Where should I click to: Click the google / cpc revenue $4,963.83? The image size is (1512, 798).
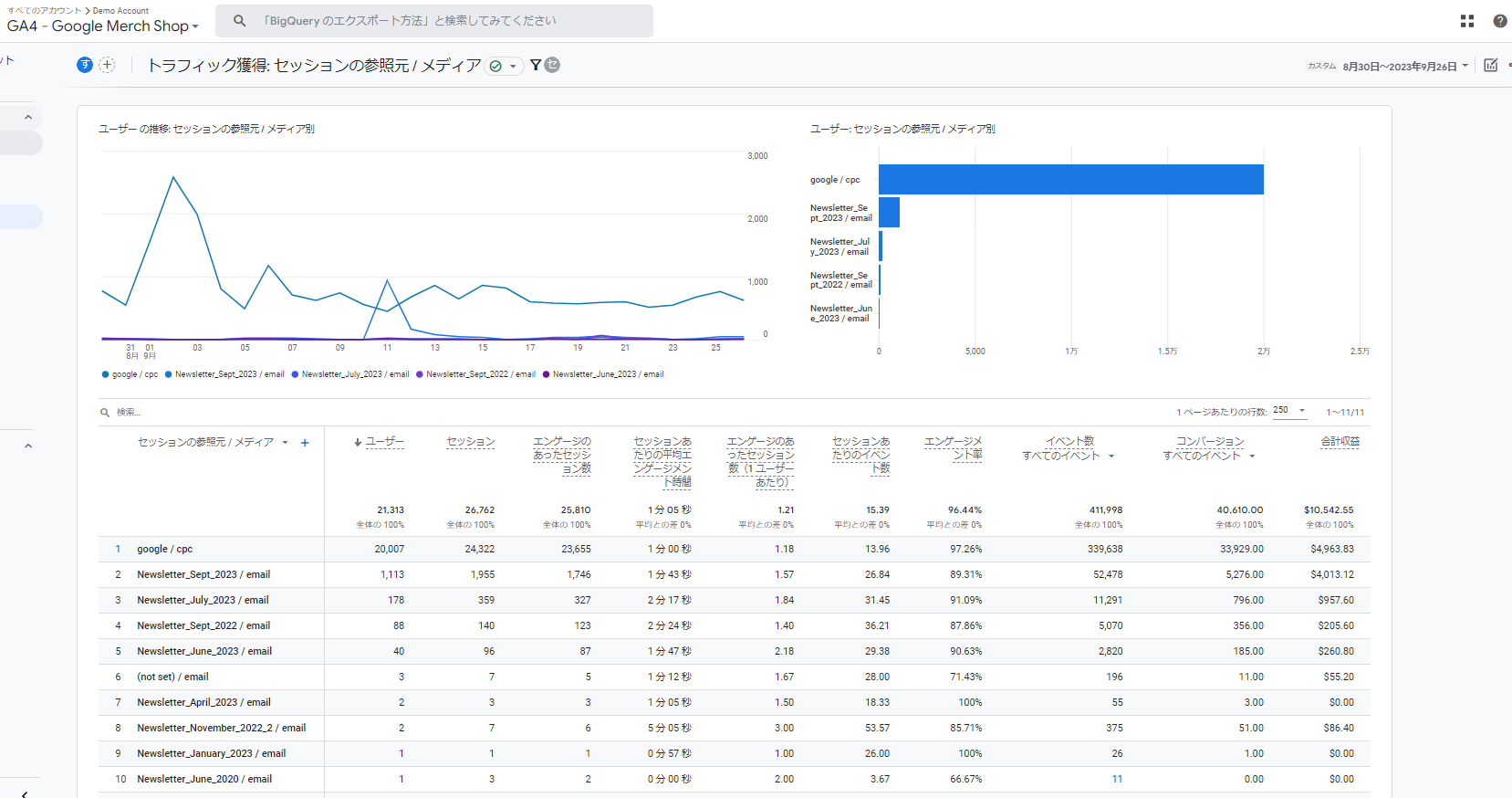1332,550
